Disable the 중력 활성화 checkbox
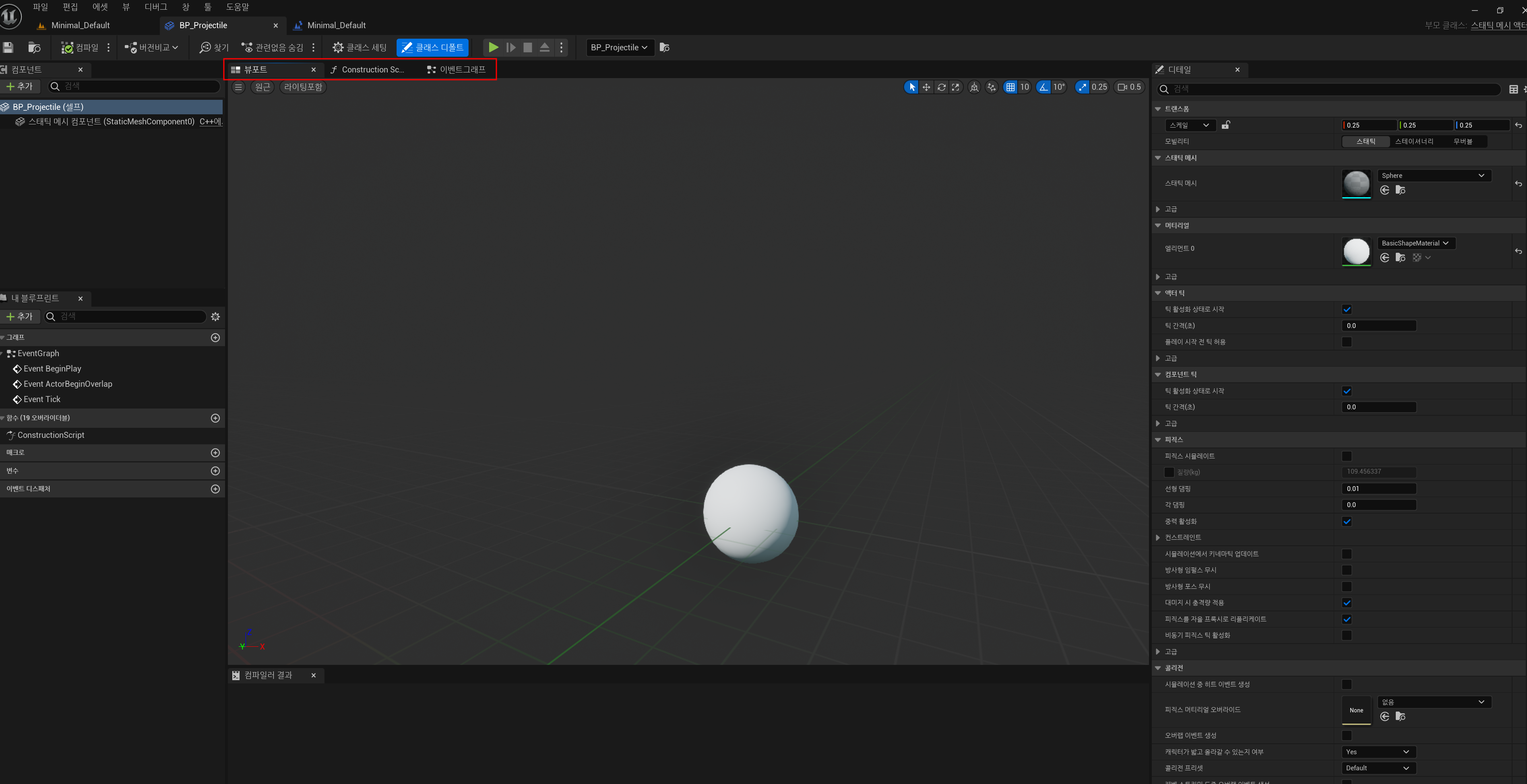1527x784 pixels. pyautogui.click(x=1346, y=522)
